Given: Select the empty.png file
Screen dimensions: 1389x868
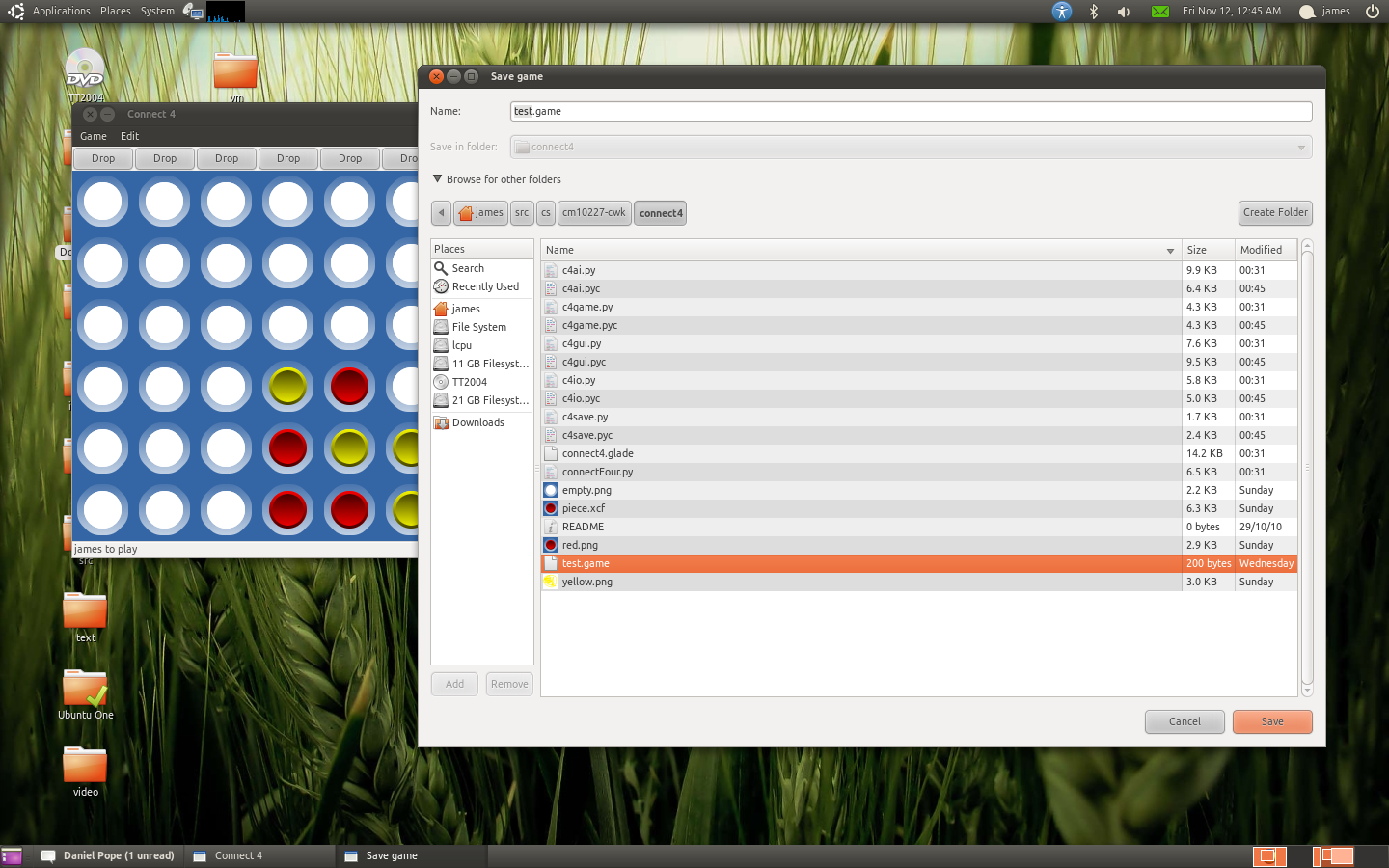Looking at the screenshot, I should [x=586, y=490].
